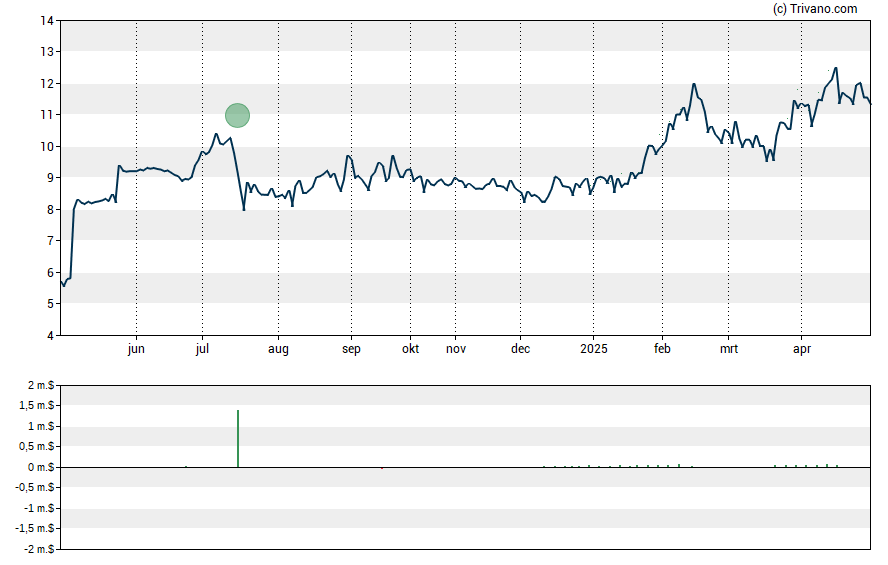Click the tall green volume bar in July
Image resolution: width=888 pixels, height=565 pixels.
(238, 439)
